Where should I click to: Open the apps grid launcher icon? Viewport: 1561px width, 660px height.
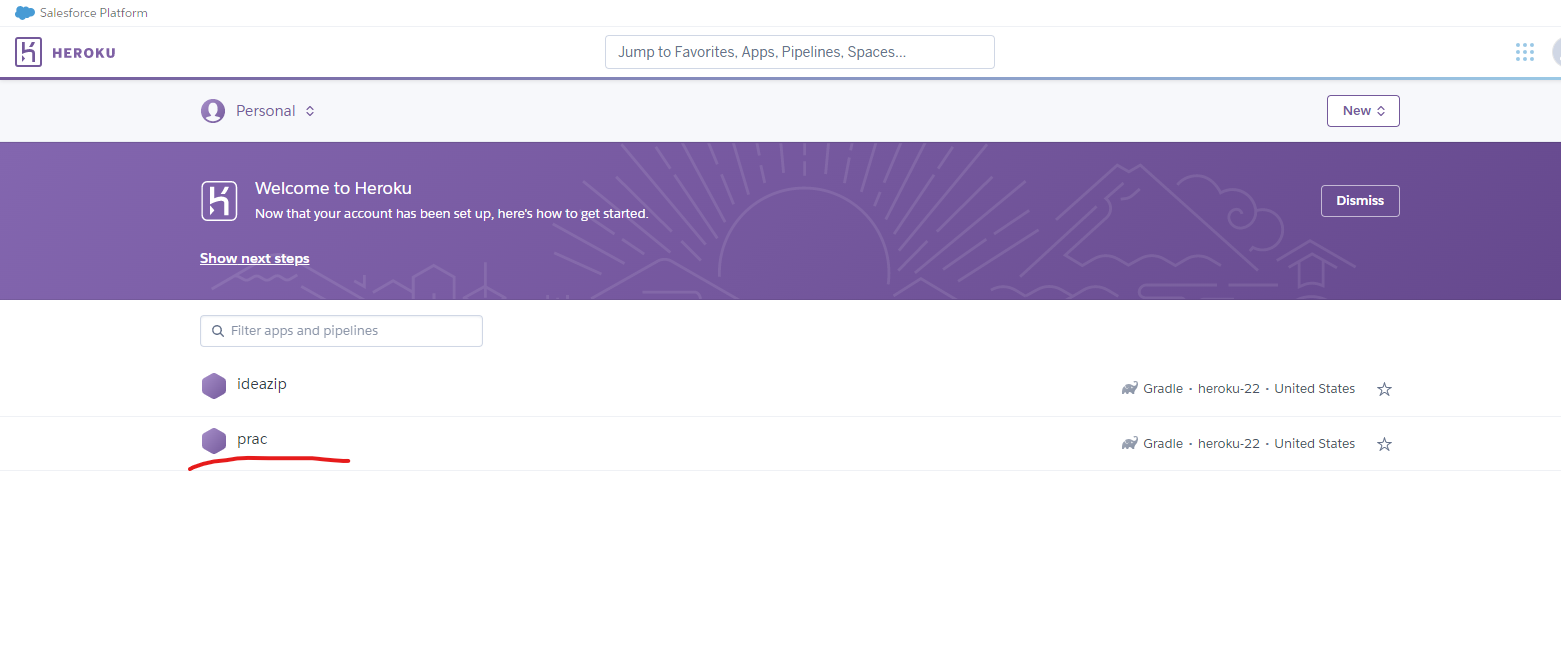[x=1524, y=52]
